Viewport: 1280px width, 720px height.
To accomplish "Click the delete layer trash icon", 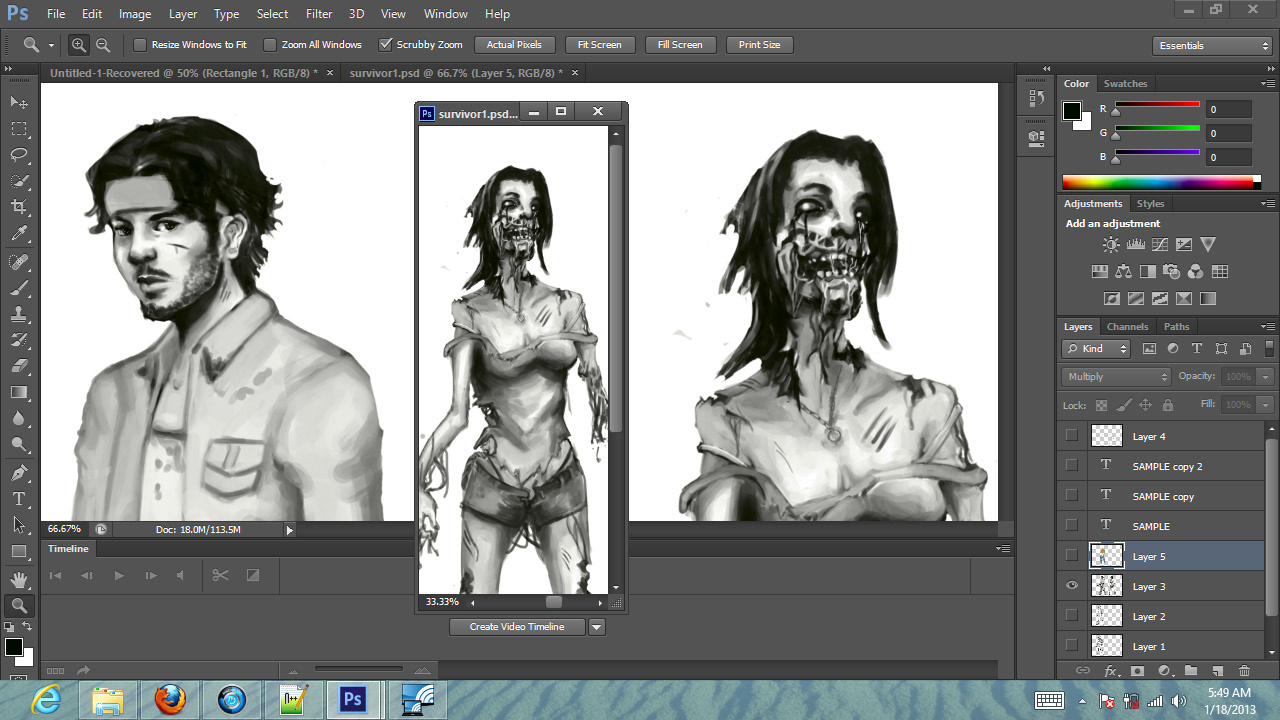I will [x=1244, y=671].
